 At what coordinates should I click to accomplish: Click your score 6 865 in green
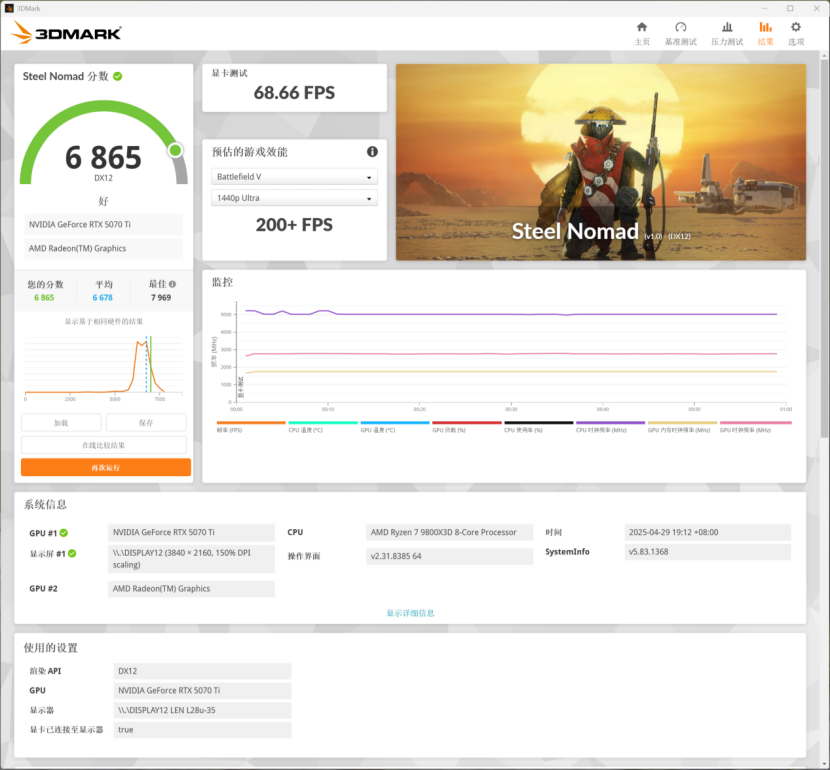44,297
